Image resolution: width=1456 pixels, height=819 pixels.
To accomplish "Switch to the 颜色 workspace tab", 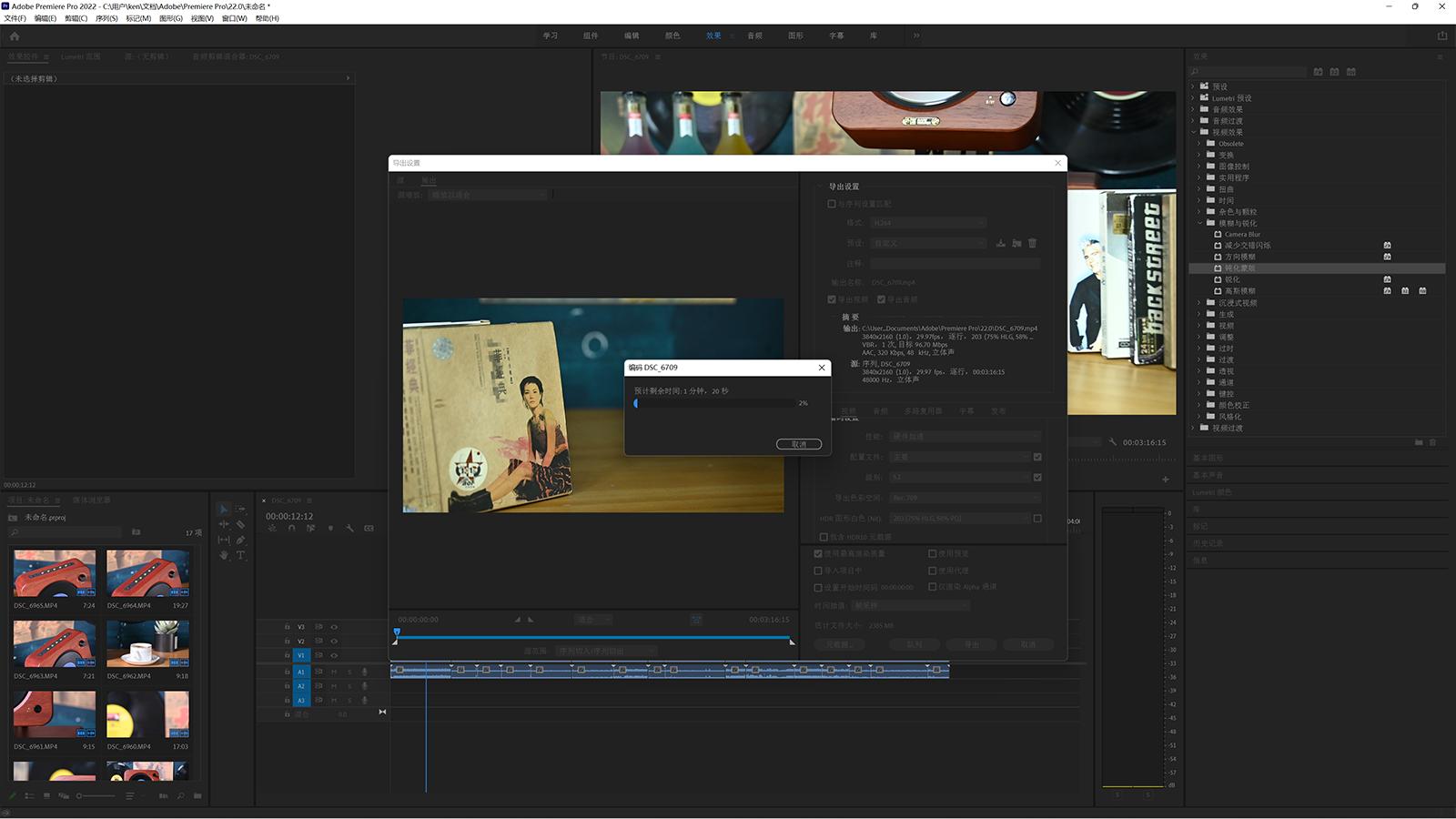I will click(x=672, y=35).
